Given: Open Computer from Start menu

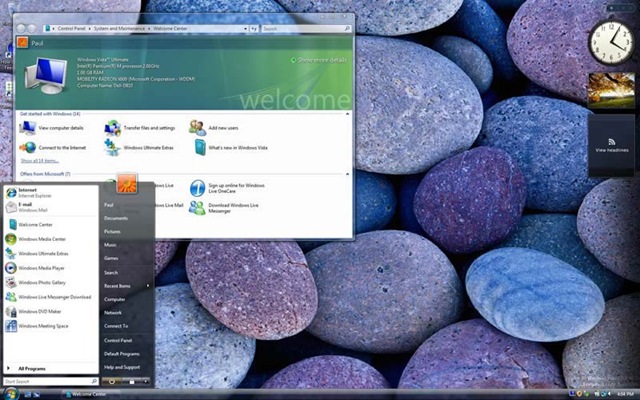Looking at the screenshot, I should tap(114, 299).
